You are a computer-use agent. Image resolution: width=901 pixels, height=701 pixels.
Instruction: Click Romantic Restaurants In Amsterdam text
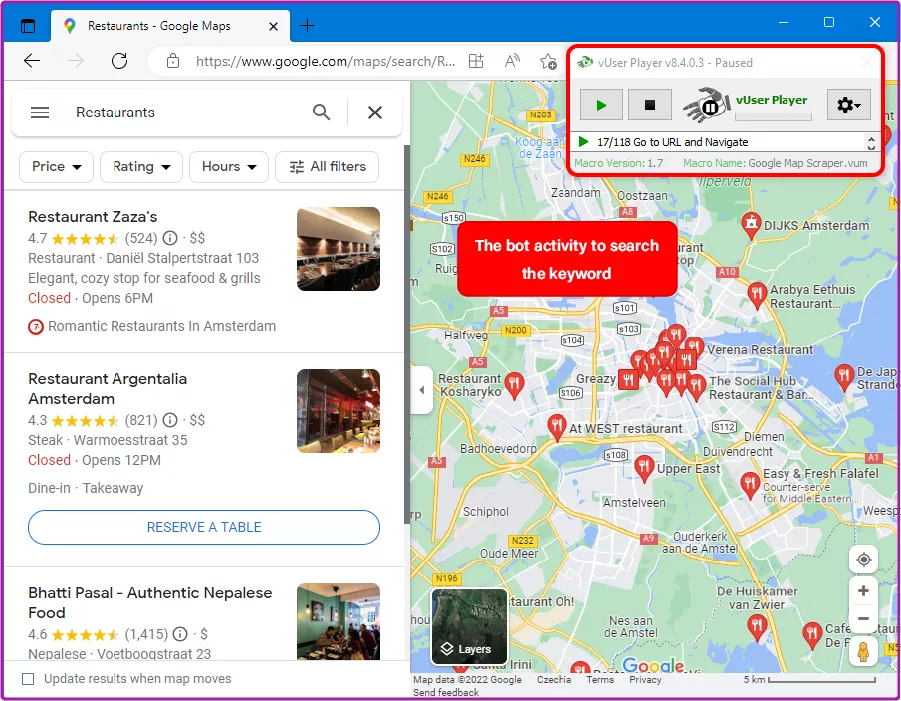pos(162,326)
